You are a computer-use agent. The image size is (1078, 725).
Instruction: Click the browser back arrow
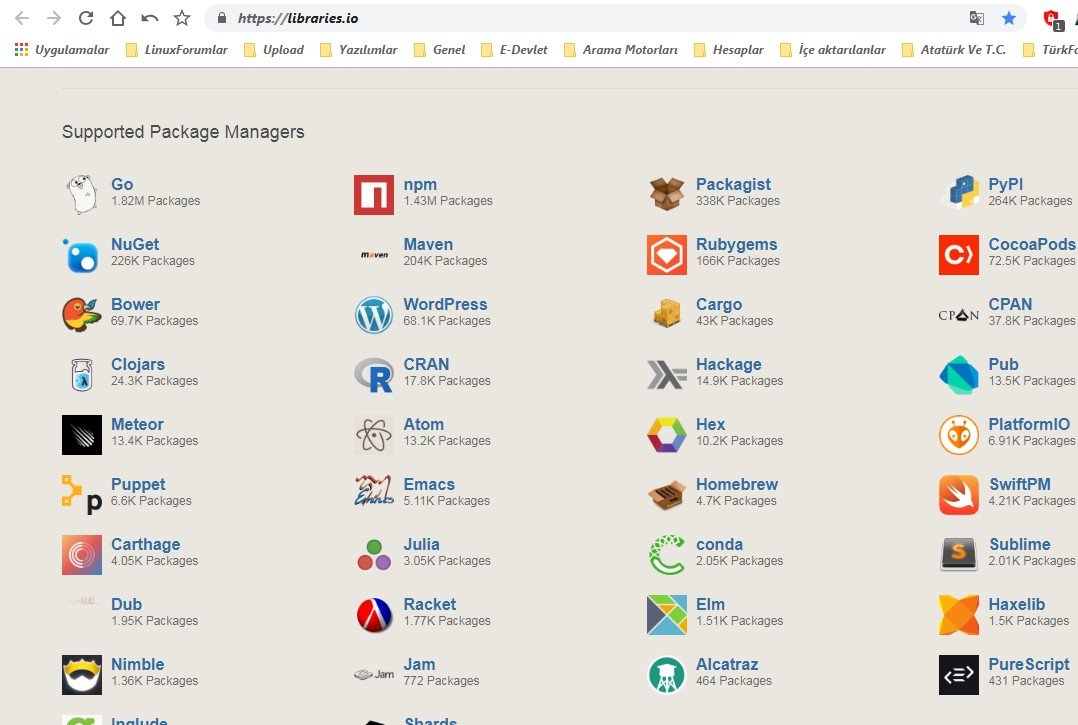point(22,18)
